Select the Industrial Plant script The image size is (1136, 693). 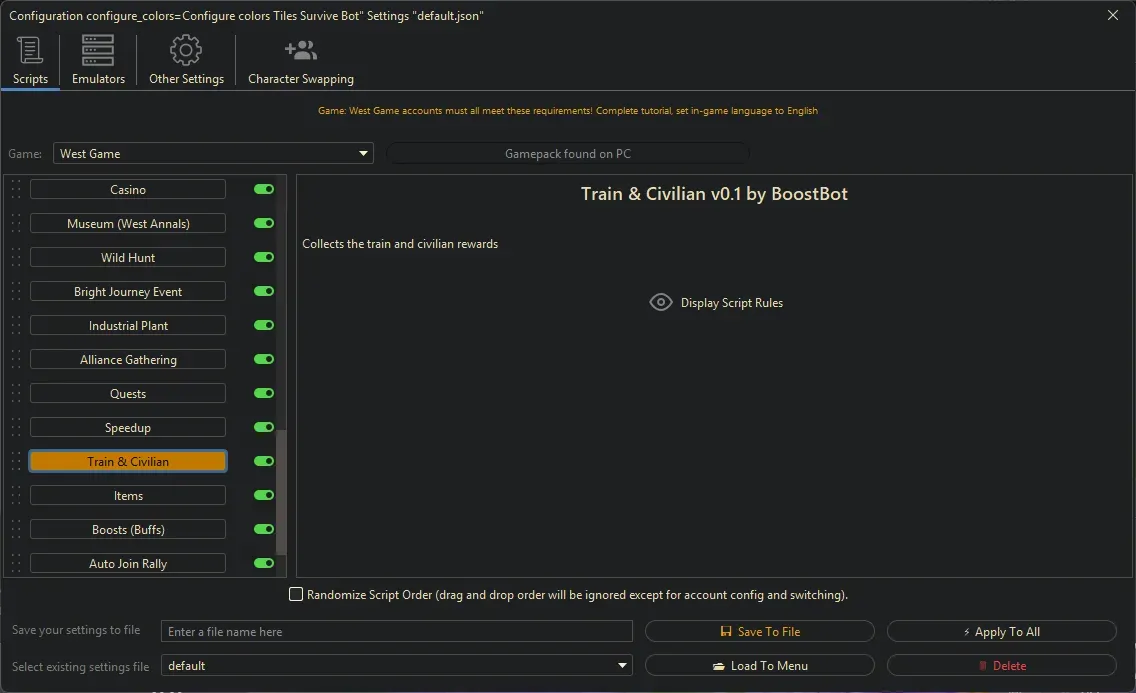point(128,326)
